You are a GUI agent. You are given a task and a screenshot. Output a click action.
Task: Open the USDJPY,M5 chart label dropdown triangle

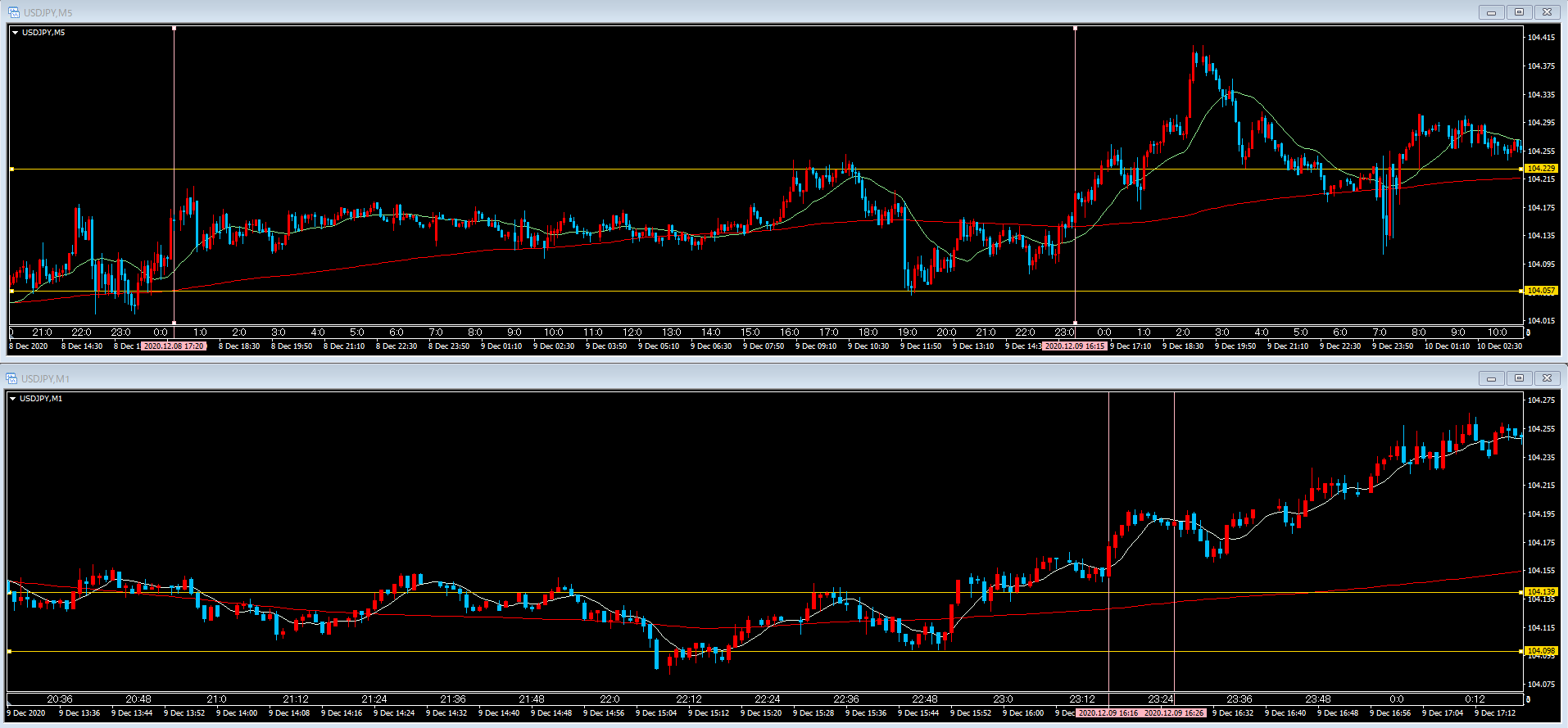(x=16, y=33)
